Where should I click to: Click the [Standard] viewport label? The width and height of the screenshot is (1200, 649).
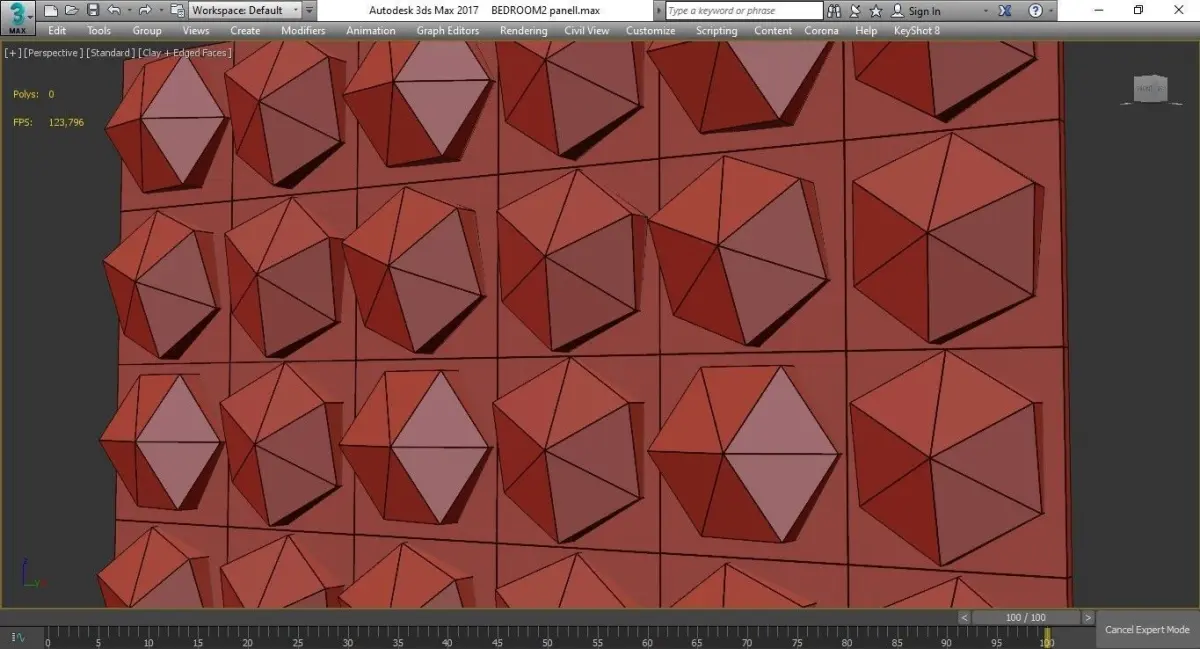click(110, 53)
